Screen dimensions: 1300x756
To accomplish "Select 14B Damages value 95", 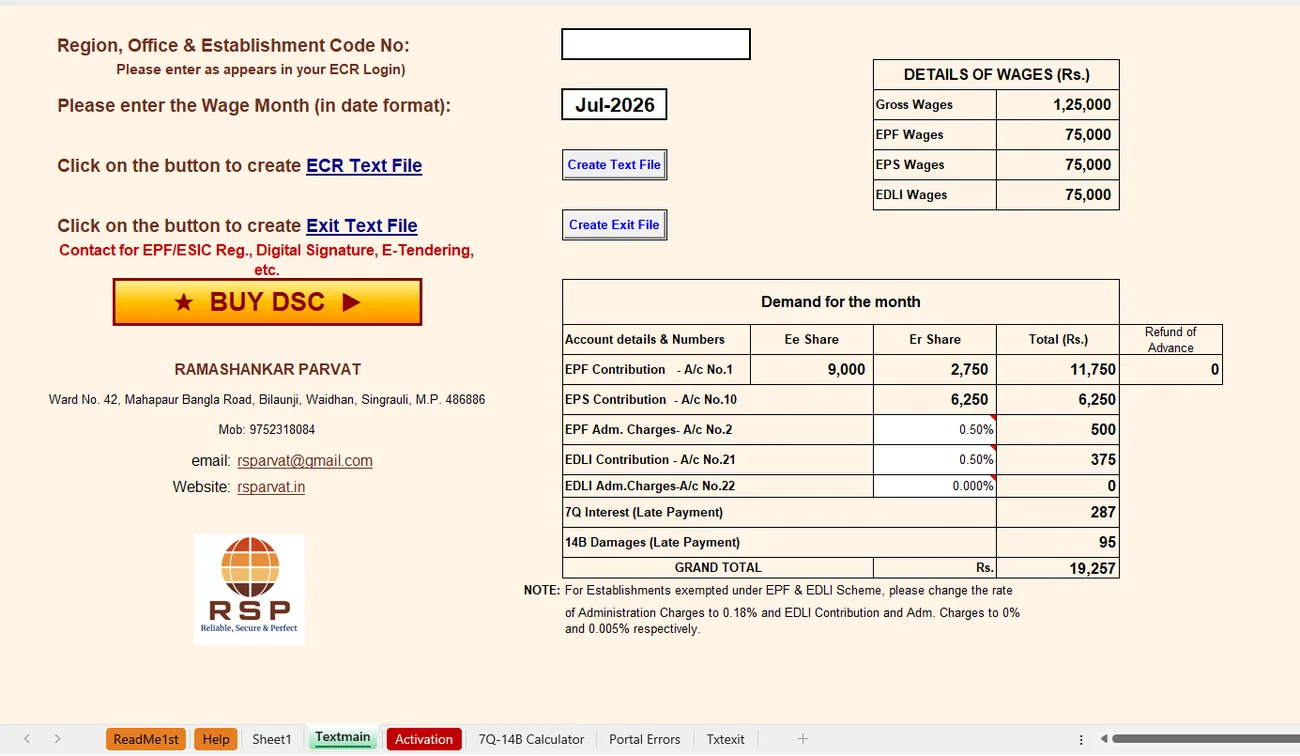I will tap(1058, 542).
